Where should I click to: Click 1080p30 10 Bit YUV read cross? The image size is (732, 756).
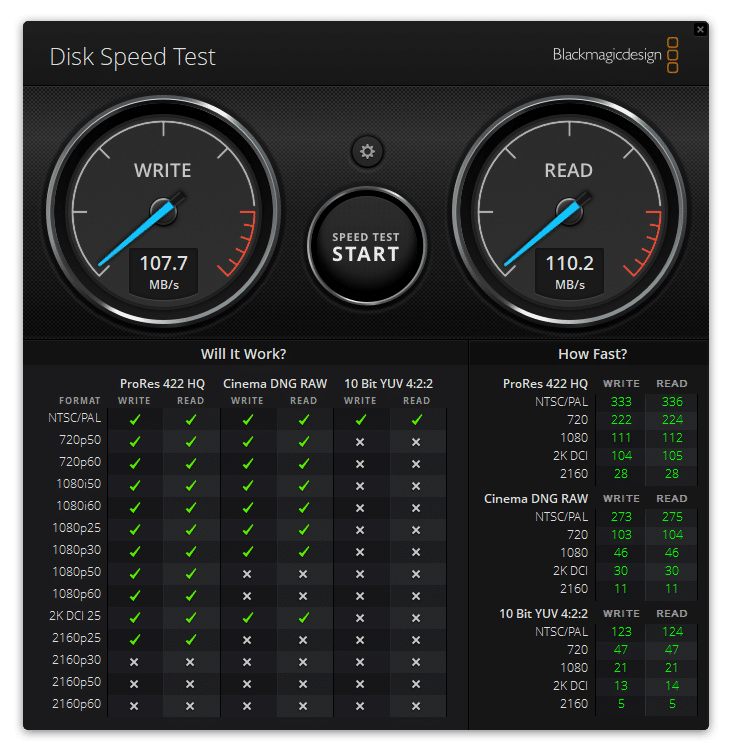point(416,552)
